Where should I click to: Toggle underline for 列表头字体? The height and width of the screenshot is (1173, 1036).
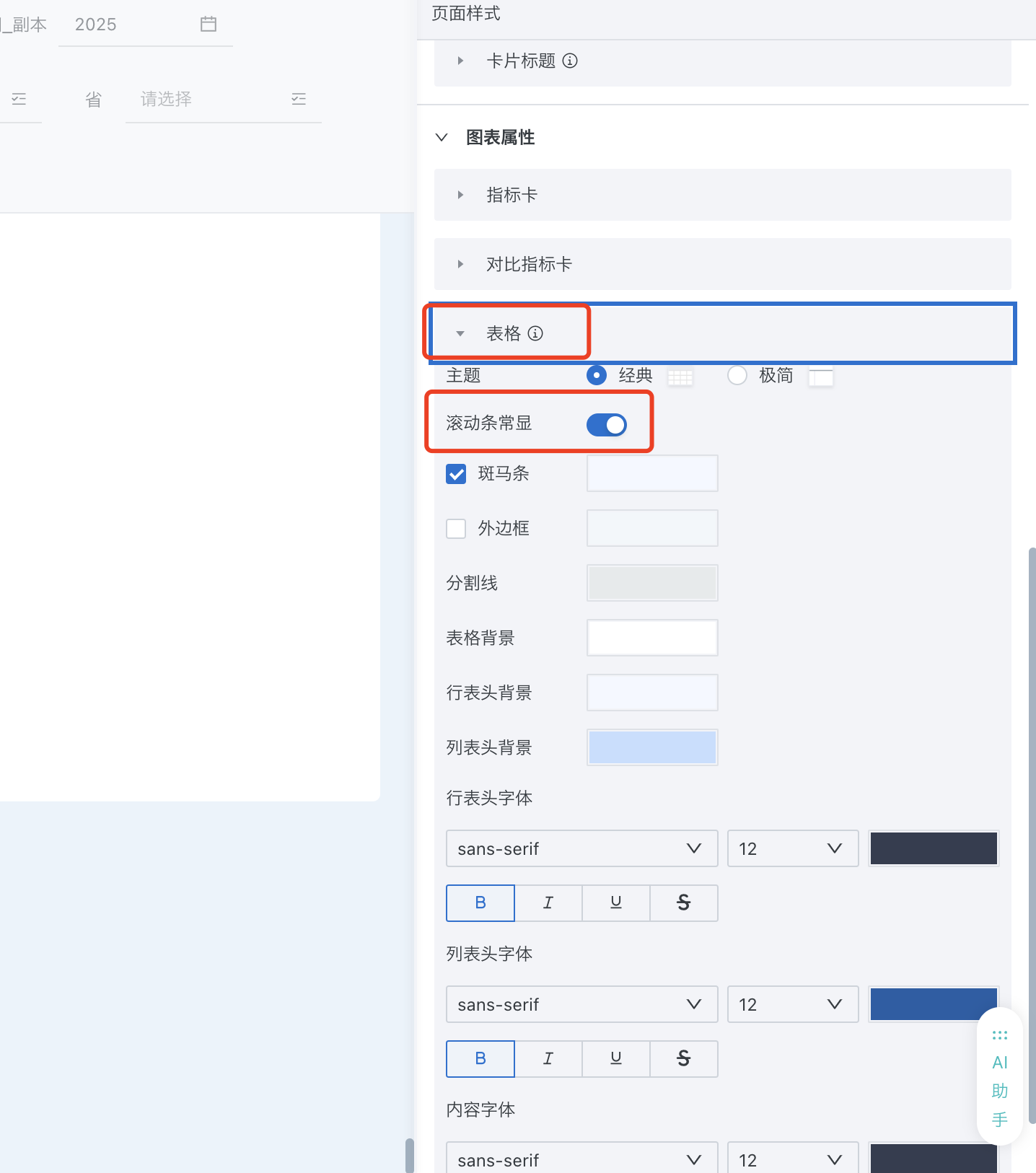tap(616, 1058)
